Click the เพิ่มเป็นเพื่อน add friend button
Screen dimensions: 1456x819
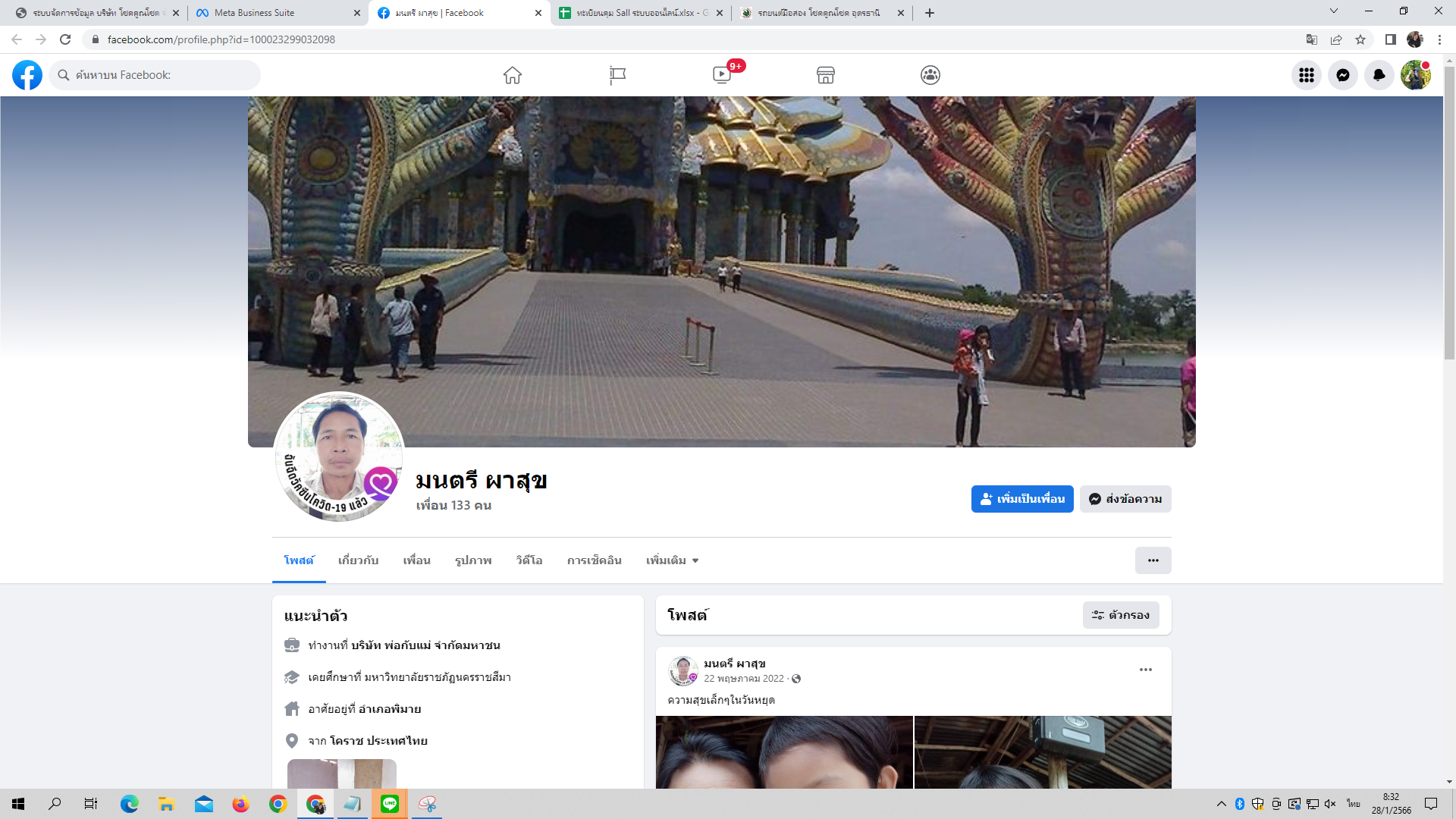point(1022,499)
